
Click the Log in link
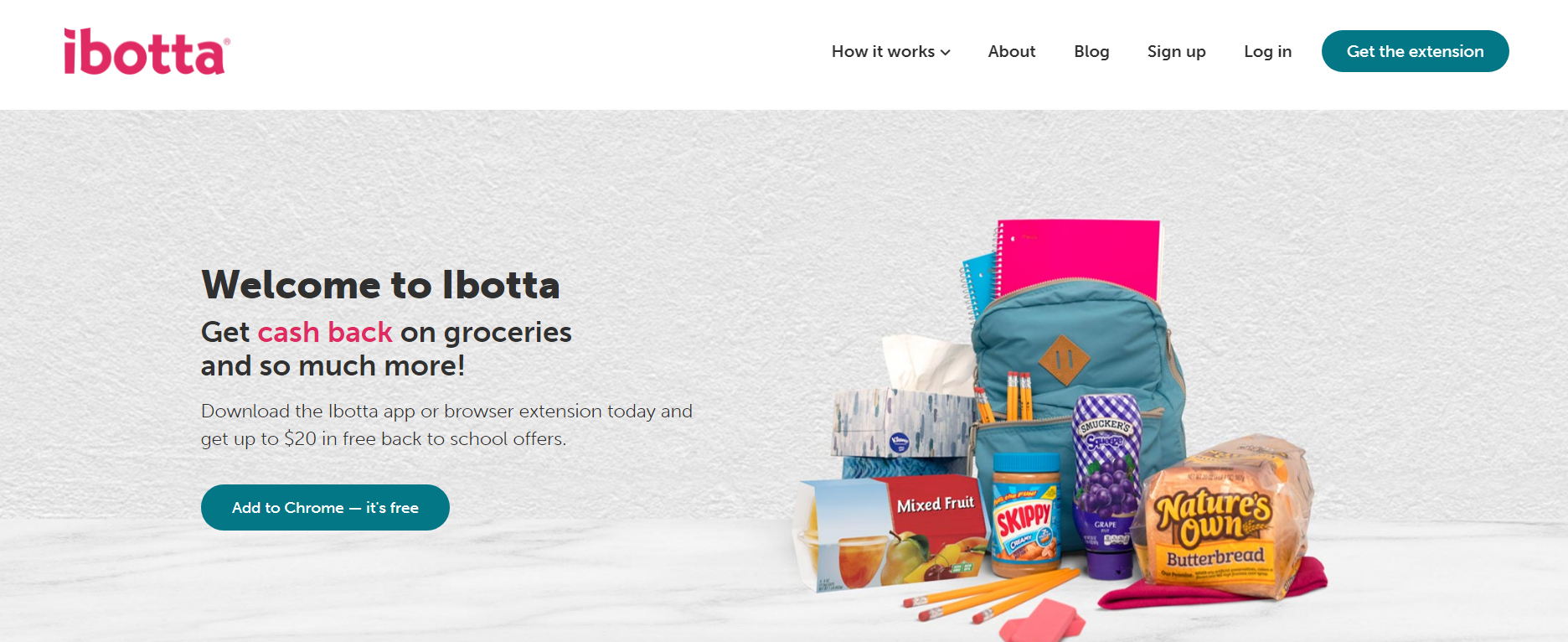coord(1267,51)
